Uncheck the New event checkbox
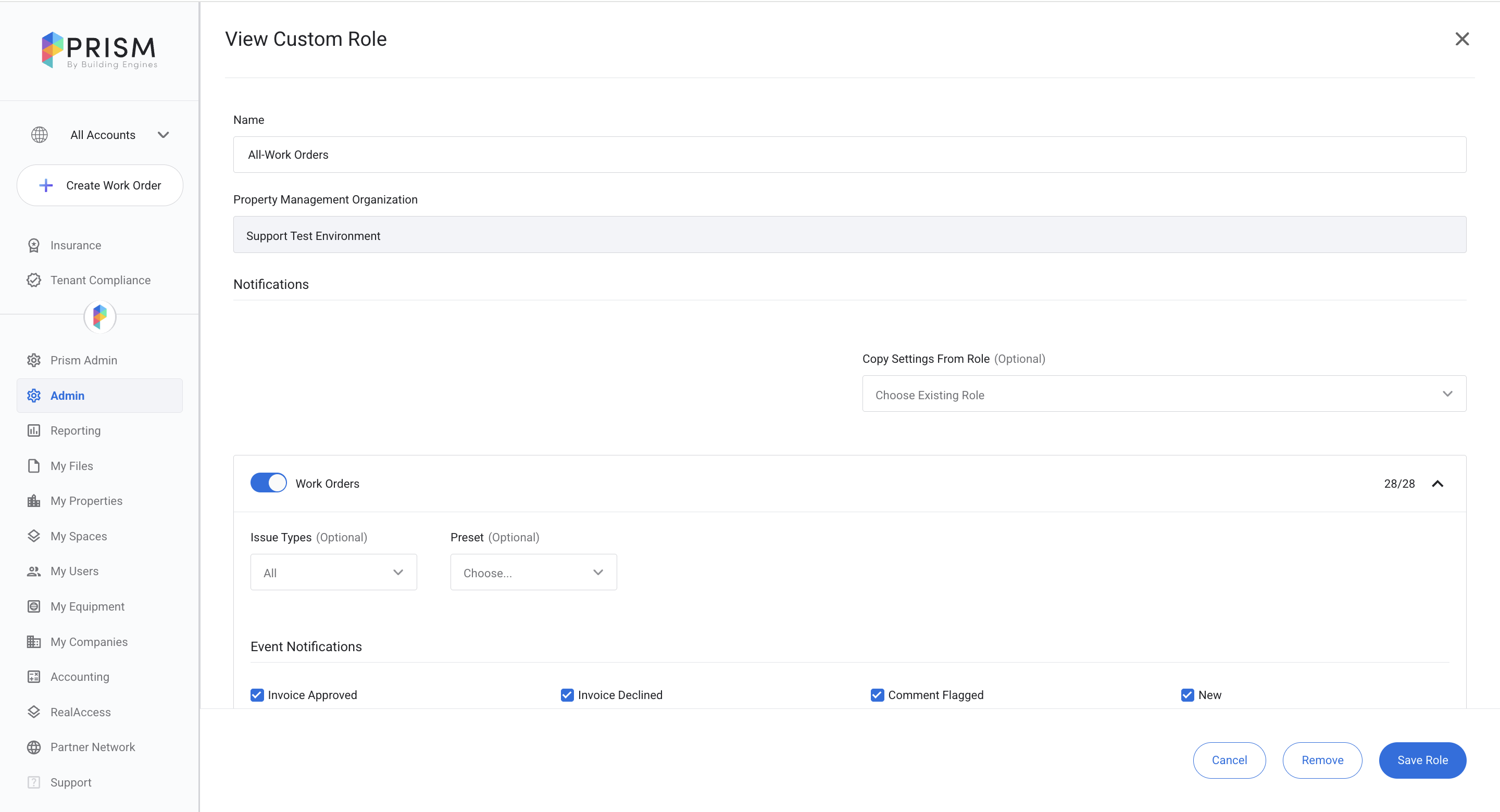The image size is (1500, 812). point(1187,695)
